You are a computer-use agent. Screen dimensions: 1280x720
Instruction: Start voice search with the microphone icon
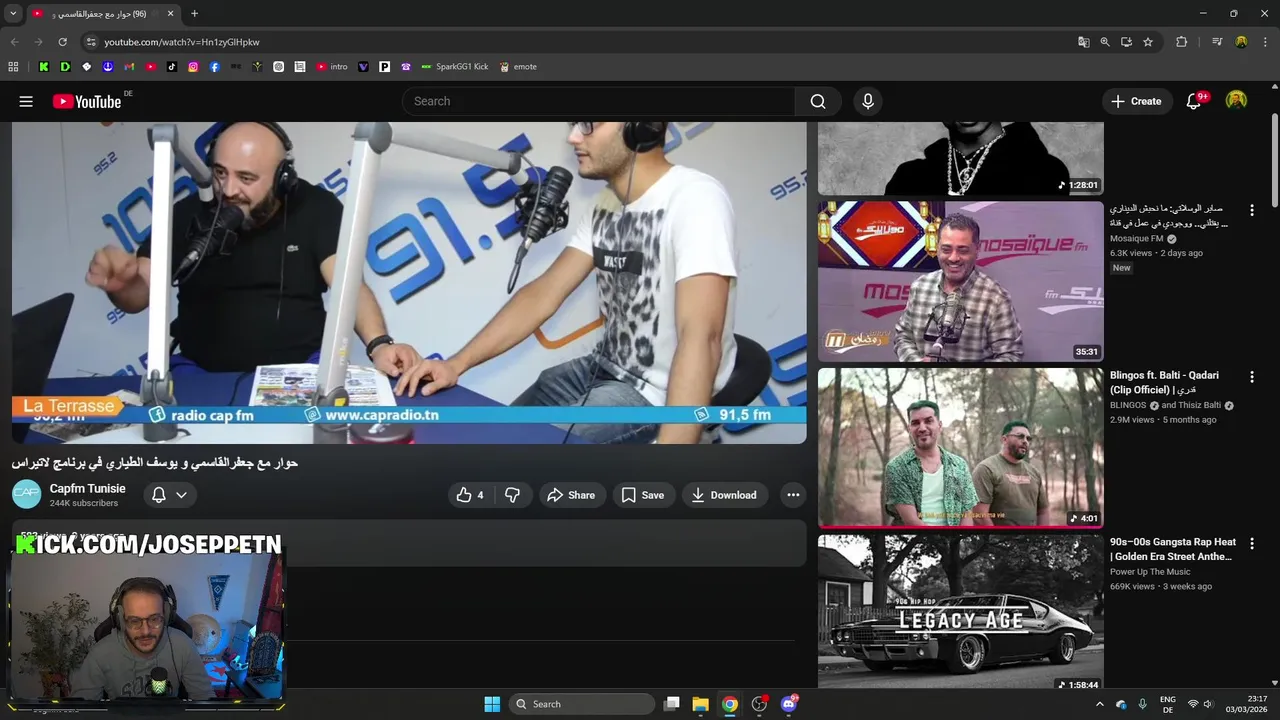click(x=868, y=101)
